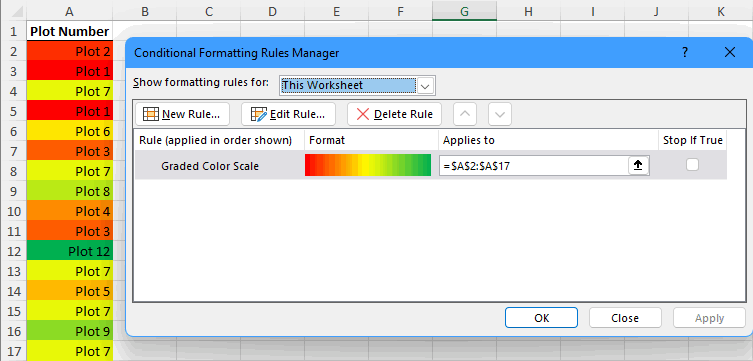
Task: Click 'Rule (applied in order shown)' header
Action: pos(219,140)
